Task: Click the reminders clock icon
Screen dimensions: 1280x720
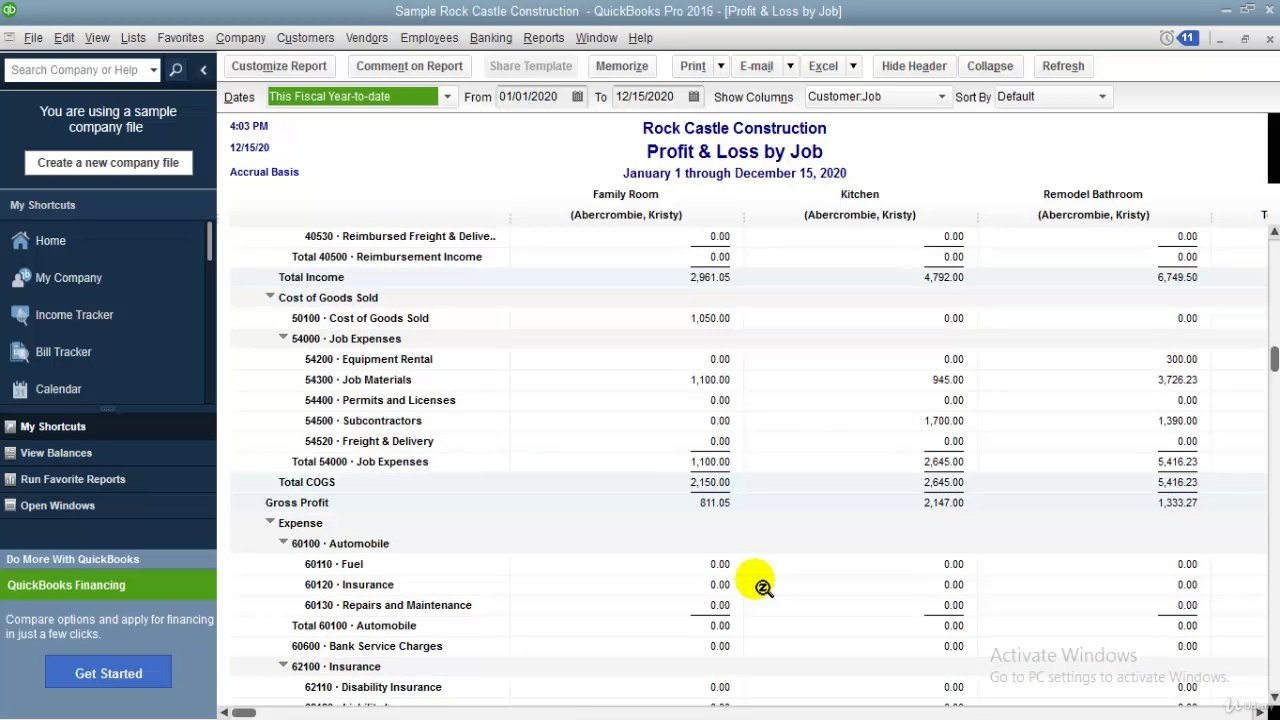Action: point(1166,38)
